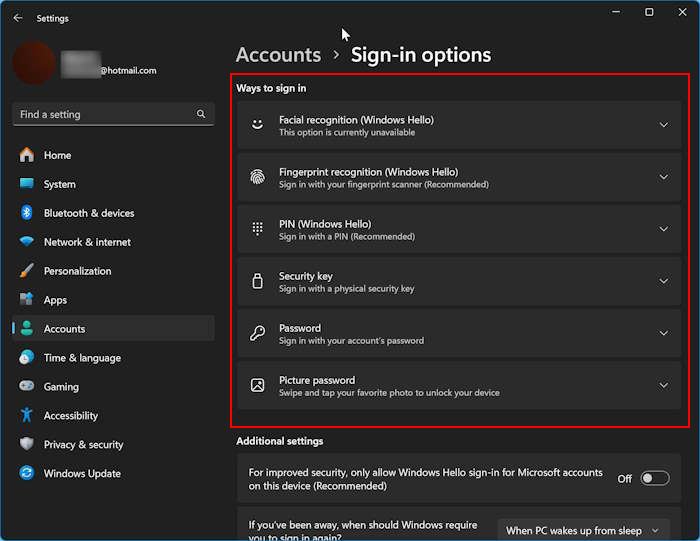Expand the Picture password chevron
Screen dimensions: 700x541
(x=664, y=385)
